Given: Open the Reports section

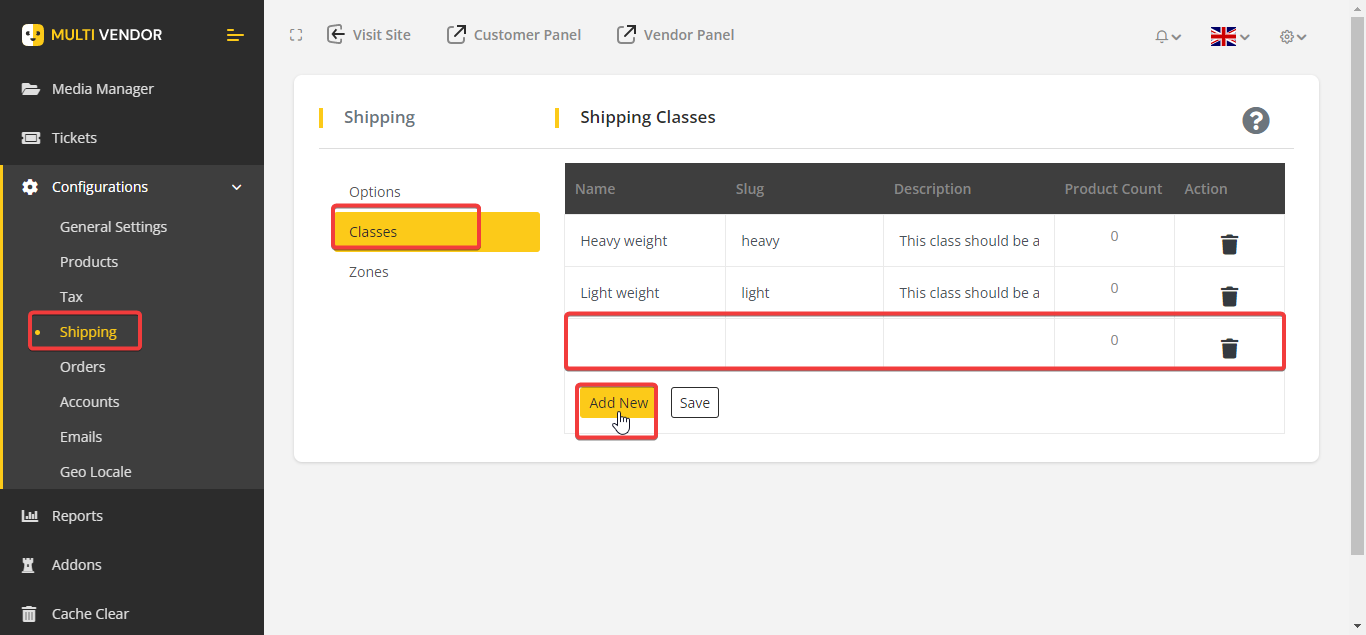Looking at the screenshot, I should tap(77, 515).
